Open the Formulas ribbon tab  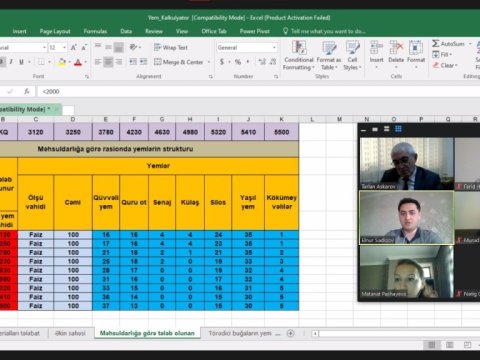[x=95, y=31]
